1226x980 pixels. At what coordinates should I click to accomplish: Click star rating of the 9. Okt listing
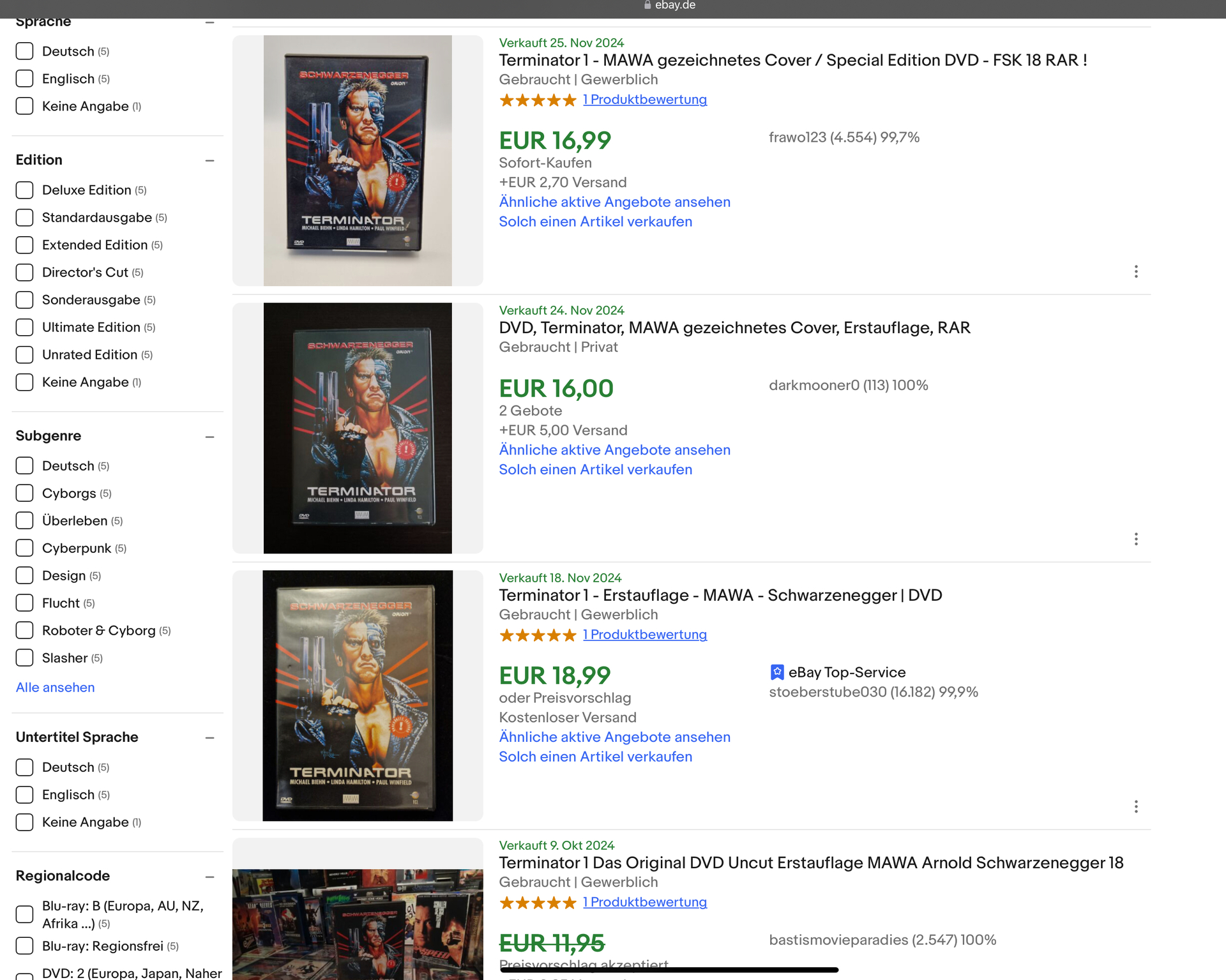[538, 903]
